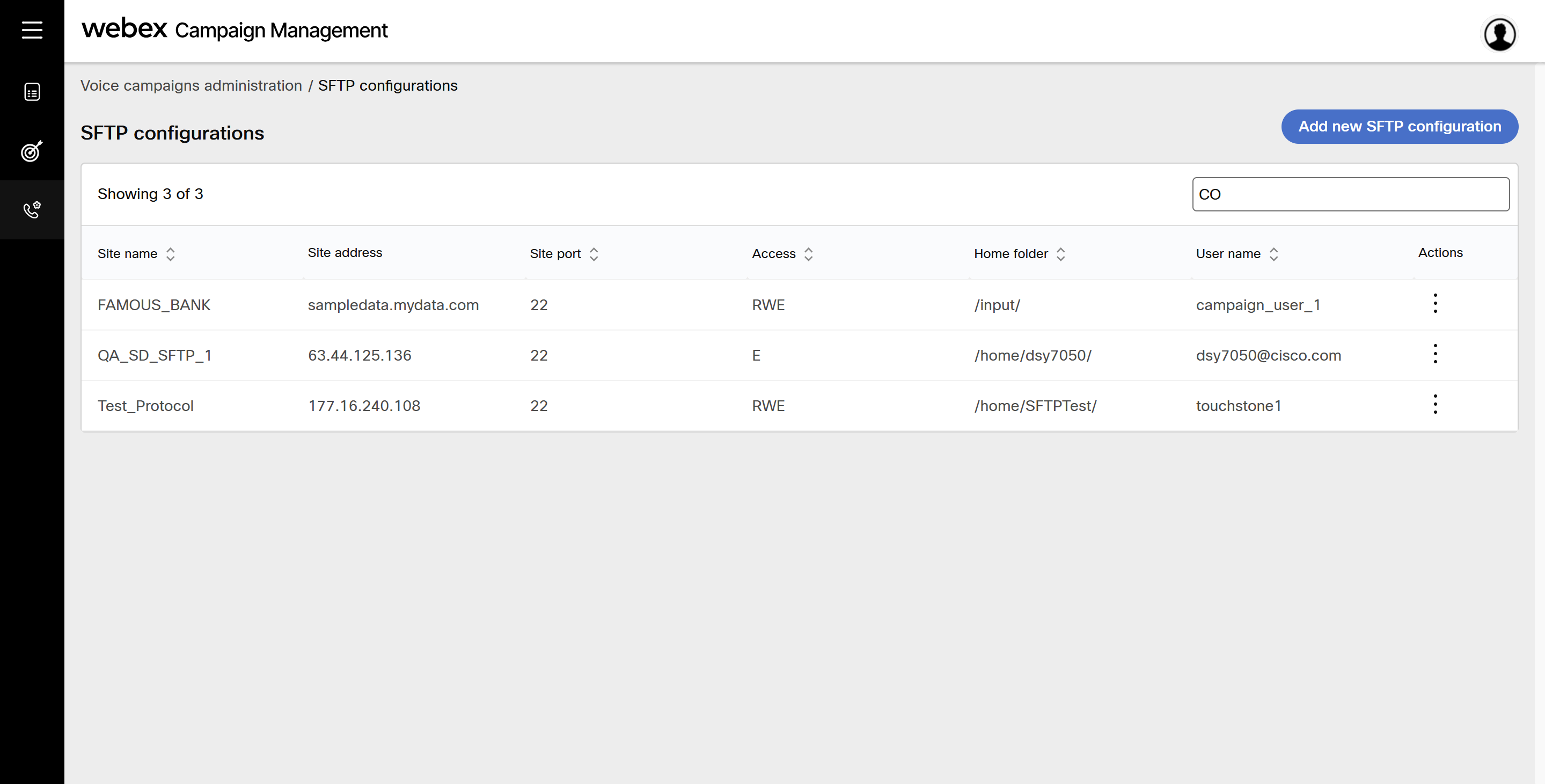Open the hamburger navigation menu
1545x784 pixels.
point(32,30)
